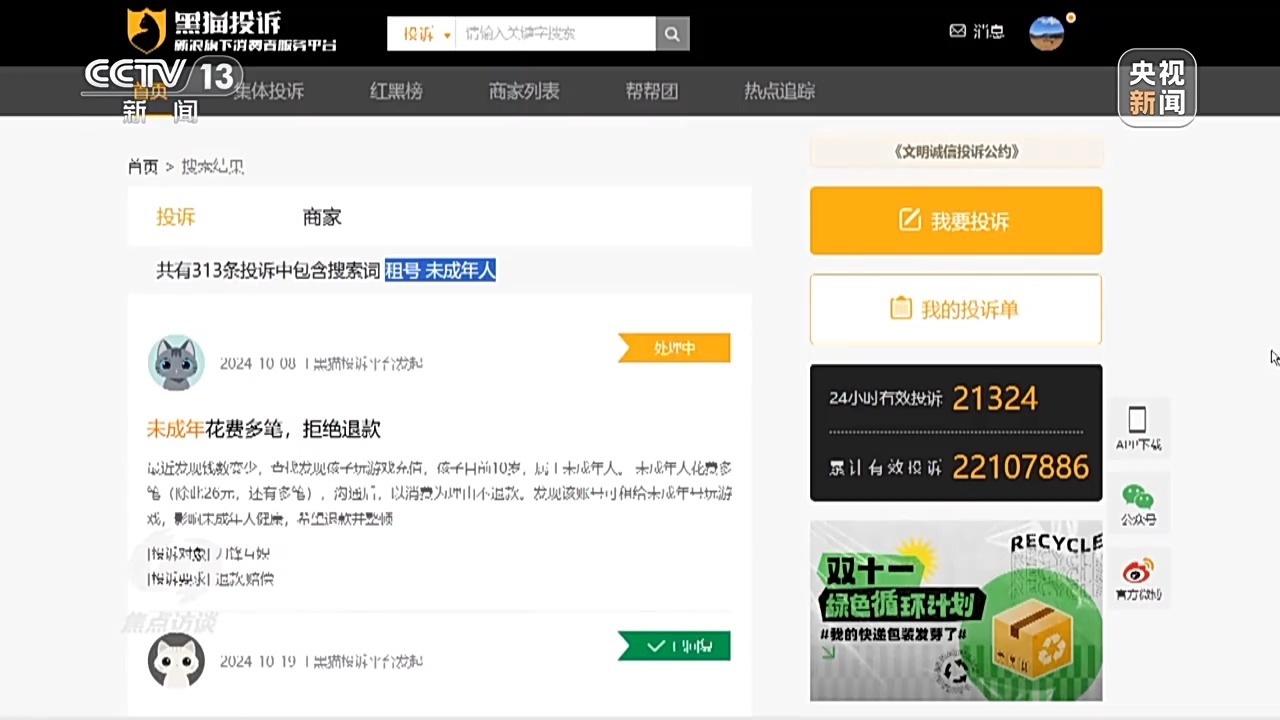1280x720 pixels.
Task: Open the 《文明诚信投诉公约》 link
Action: [x=953, y=152]
